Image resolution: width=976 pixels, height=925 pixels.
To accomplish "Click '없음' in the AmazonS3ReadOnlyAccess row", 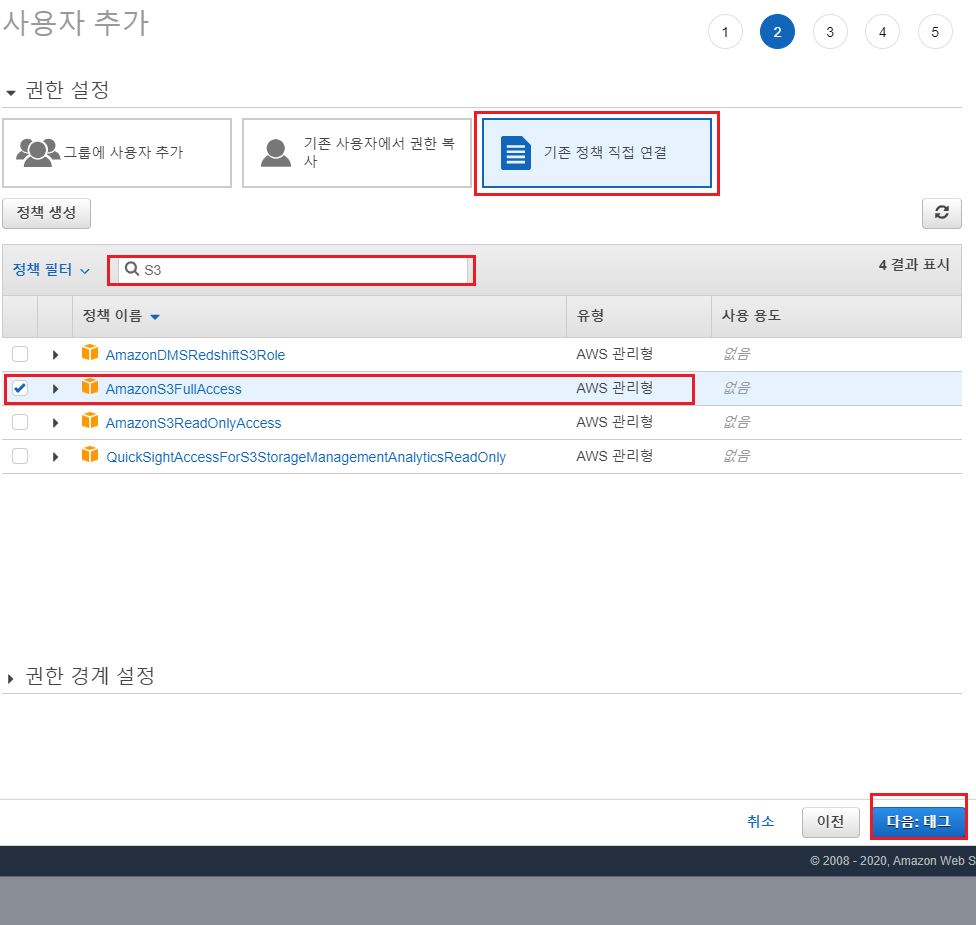I will pyautogui.click(x=736, y=422).
